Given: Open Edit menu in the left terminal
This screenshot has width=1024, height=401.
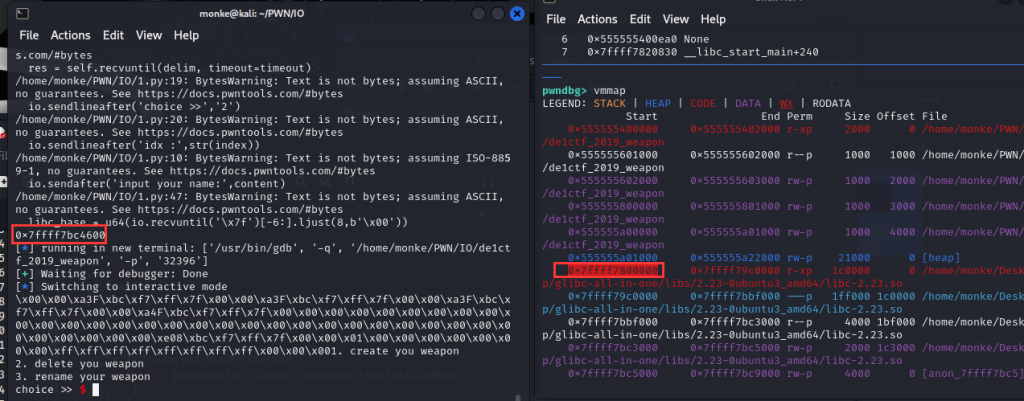Looking at the screenshot, I should [x=121, y=35].
